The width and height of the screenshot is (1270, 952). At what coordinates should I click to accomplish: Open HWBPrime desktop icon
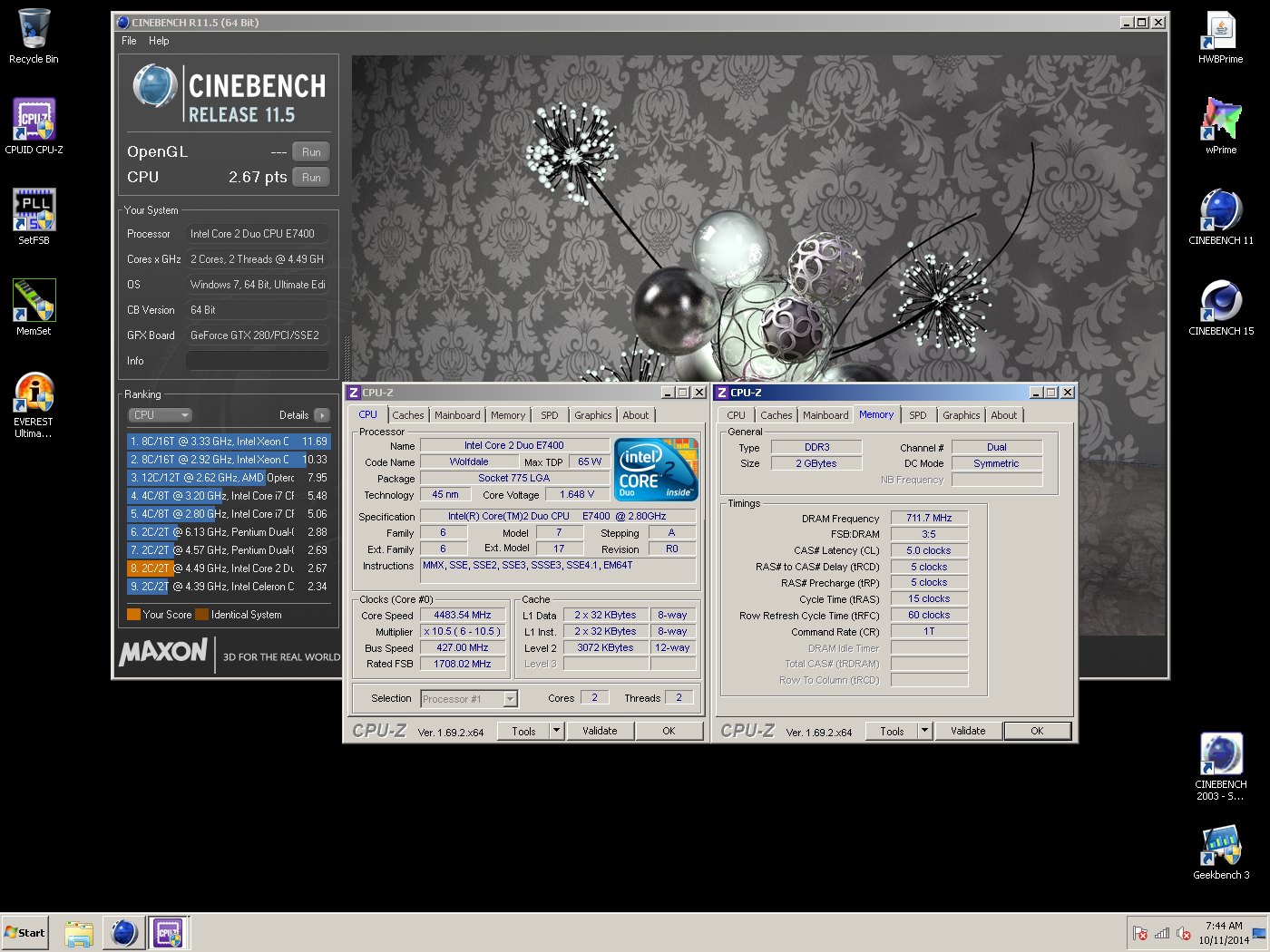pos(1221,36)
